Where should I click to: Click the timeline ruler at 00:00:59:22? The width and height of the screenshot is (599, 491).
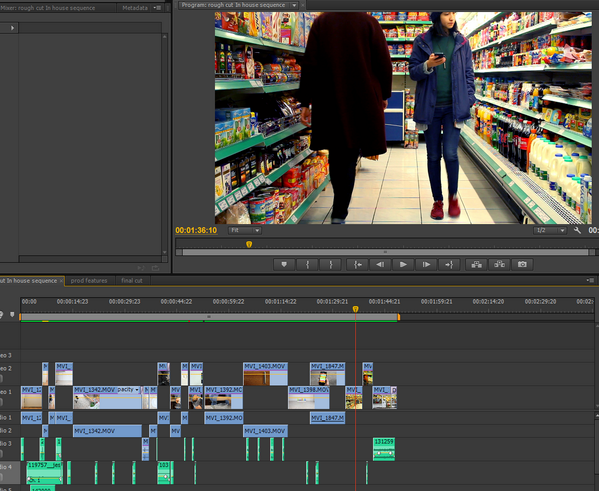click(228, 301)
